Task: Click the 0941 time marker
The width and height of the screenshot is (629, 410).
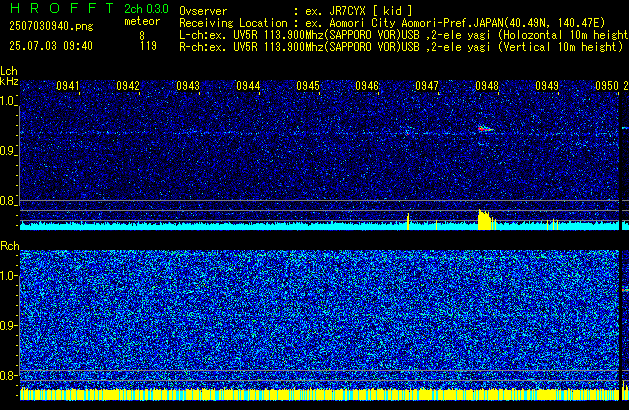Action: (x=67, y=86)
